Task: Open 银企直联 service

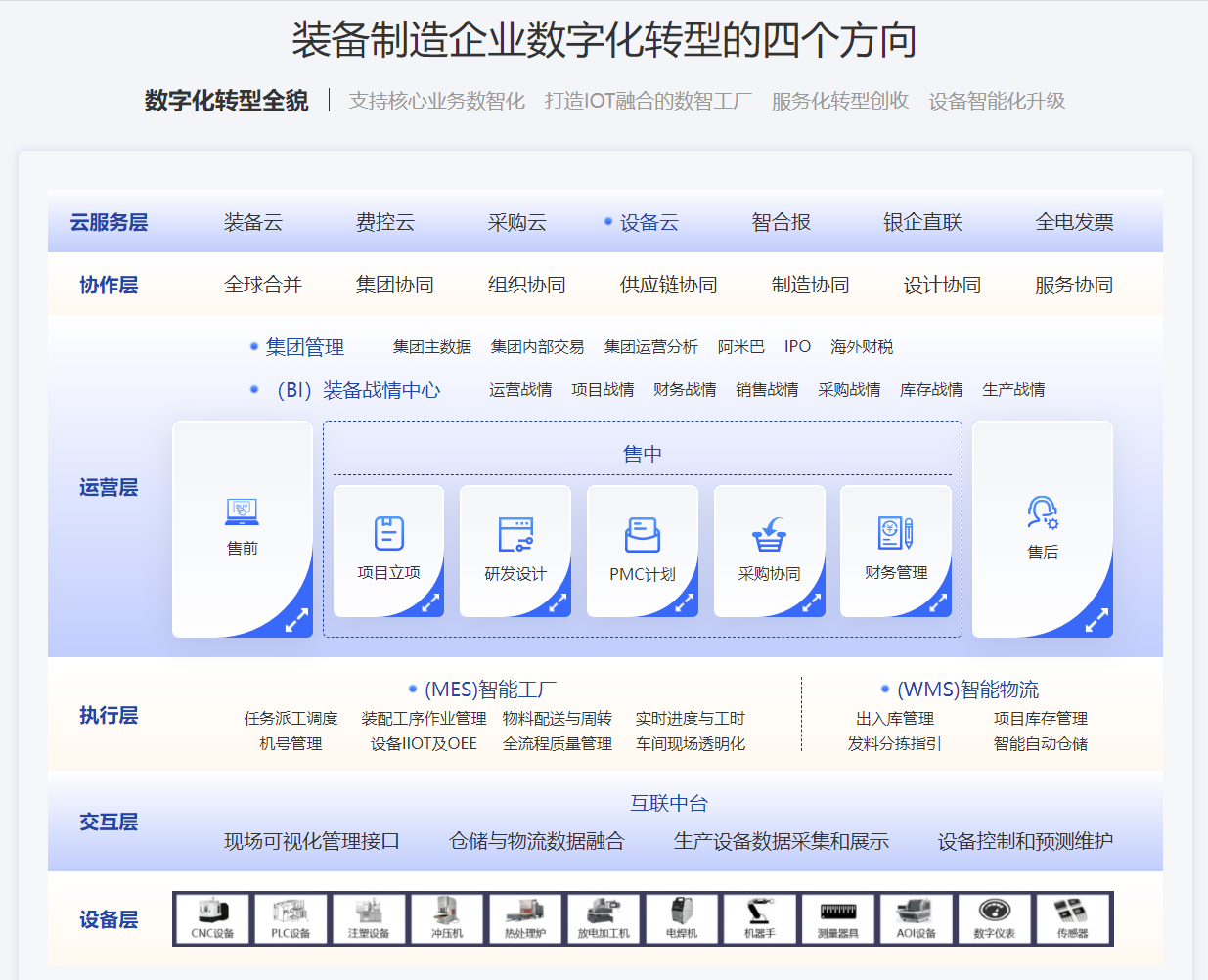Action: pos(922,222)
